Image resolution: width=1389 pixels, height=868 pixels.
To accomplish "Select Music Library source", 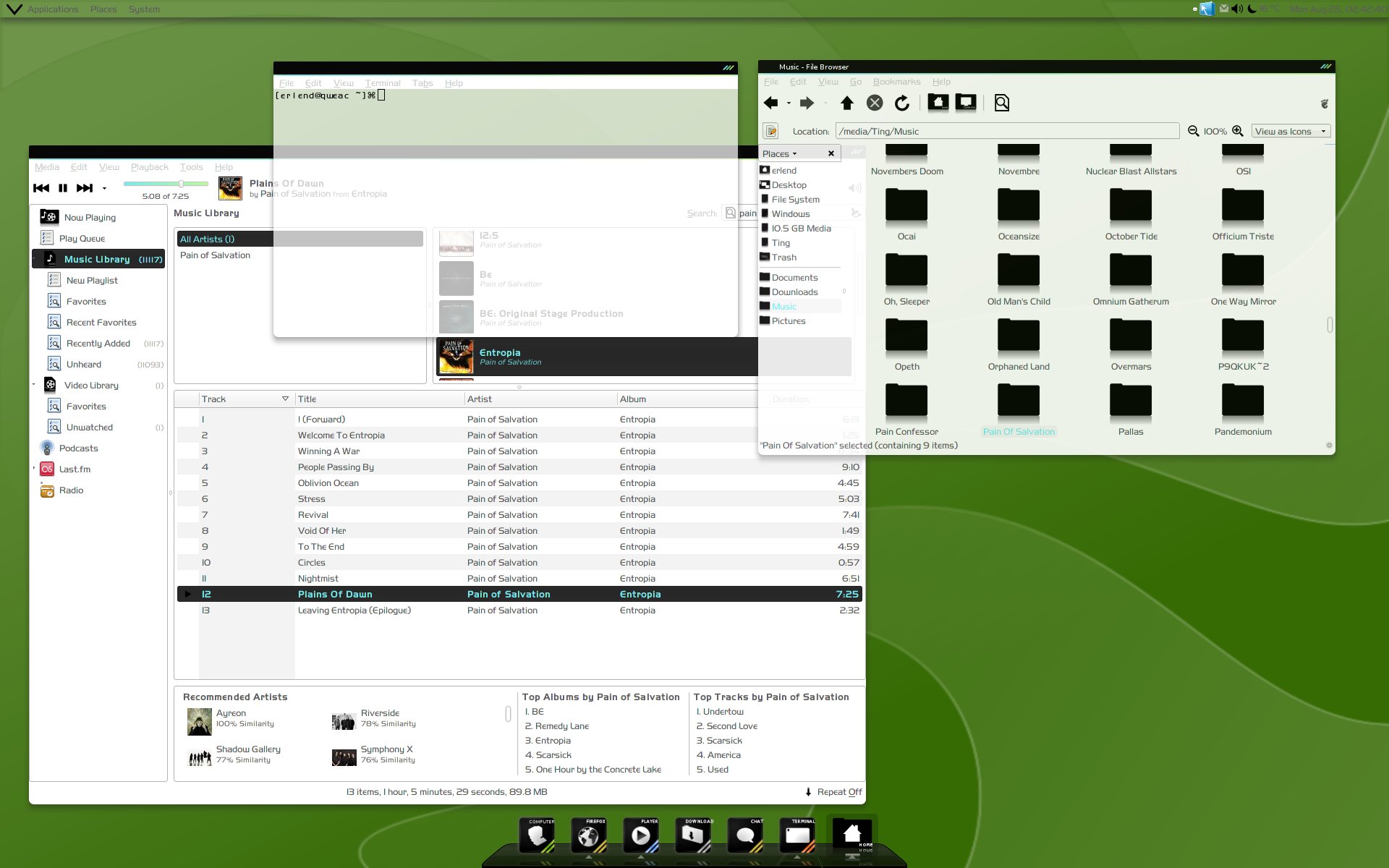I will point(98,259).
